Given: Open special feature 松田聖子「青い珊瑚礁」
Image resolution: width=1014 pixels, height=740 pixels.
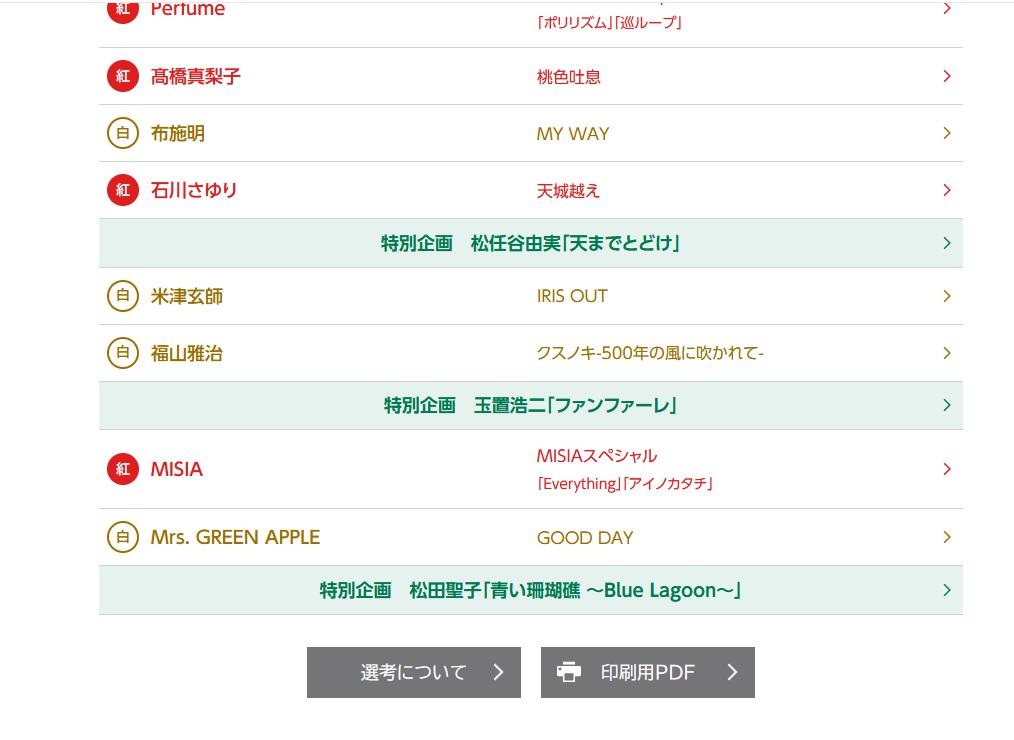Looking at the screenshot, I should tap(530, 590).
